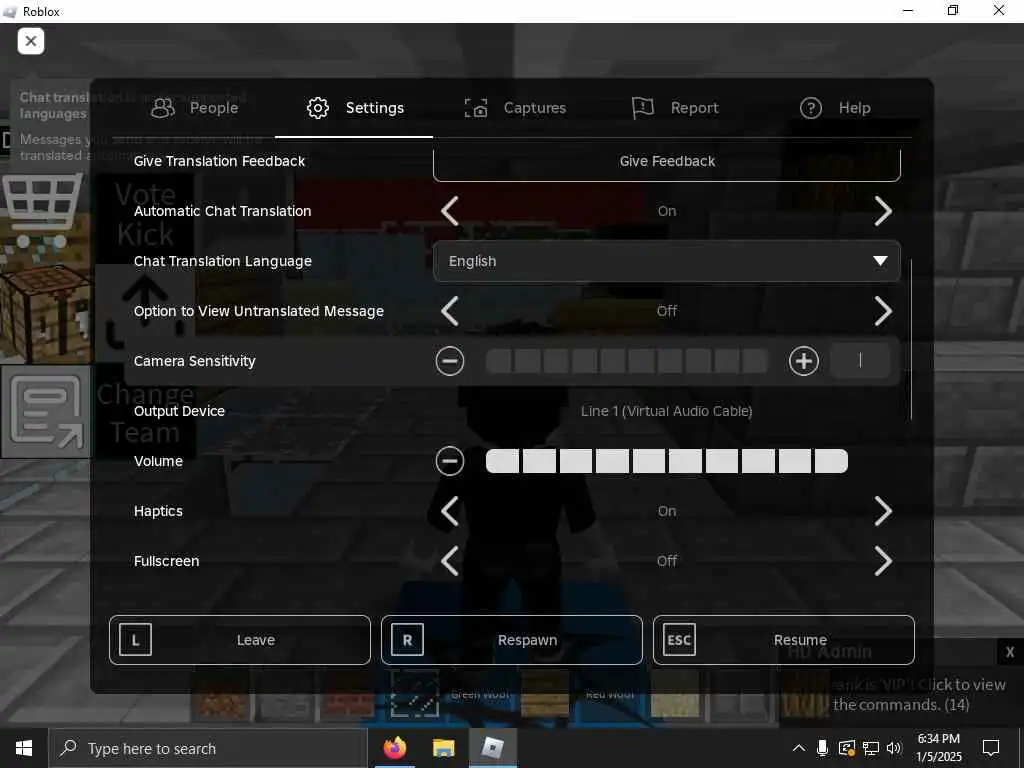Open File Explorer from the taskbar

[x=443, y=748]
